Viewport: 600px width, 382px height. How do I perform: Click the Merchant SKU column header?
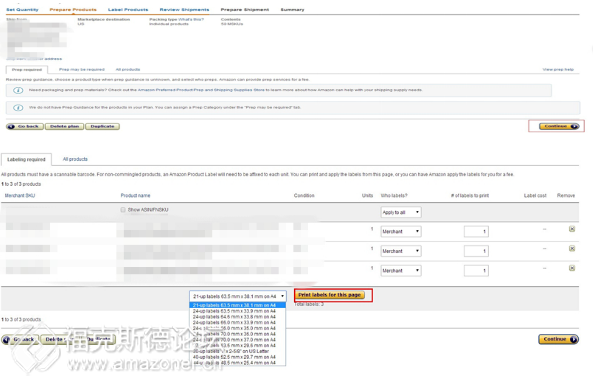[20, 196]
